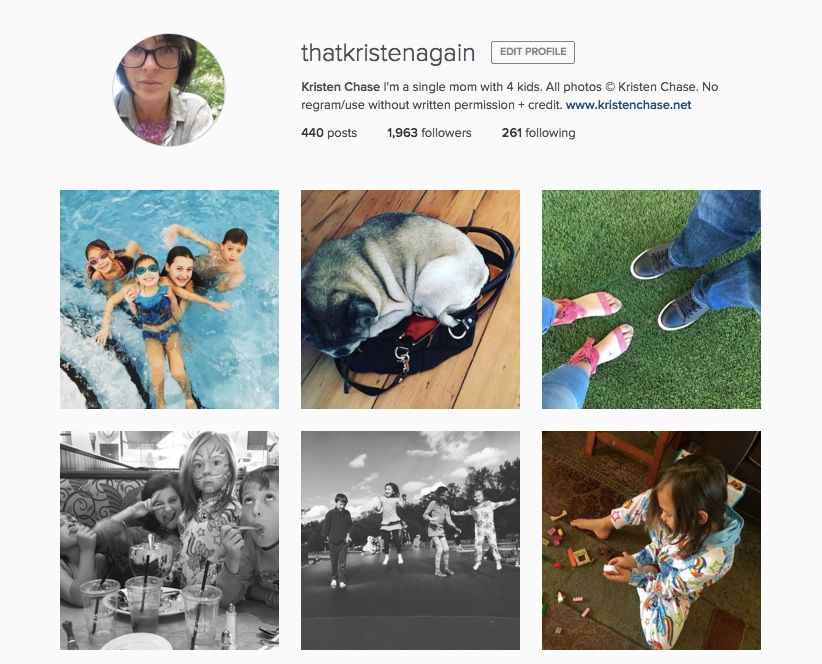Click the 440 posts count
822x664 pixels.
pos(329,133)
